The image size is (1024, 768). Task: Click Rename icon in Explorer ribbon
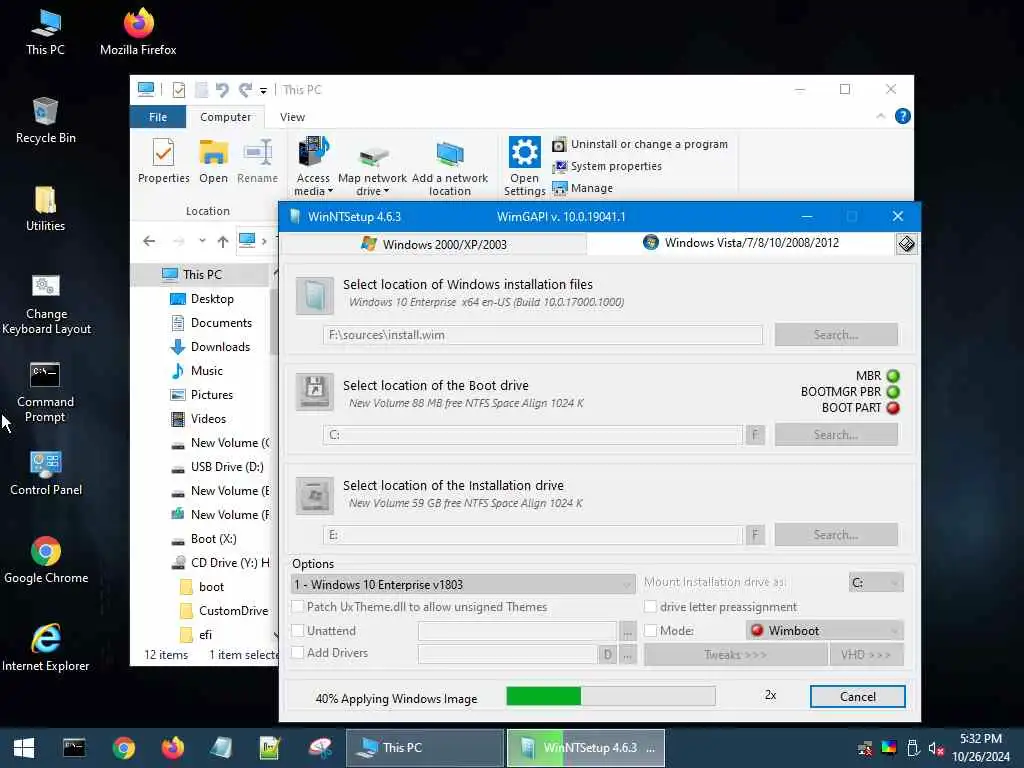[x=257, y=161]
